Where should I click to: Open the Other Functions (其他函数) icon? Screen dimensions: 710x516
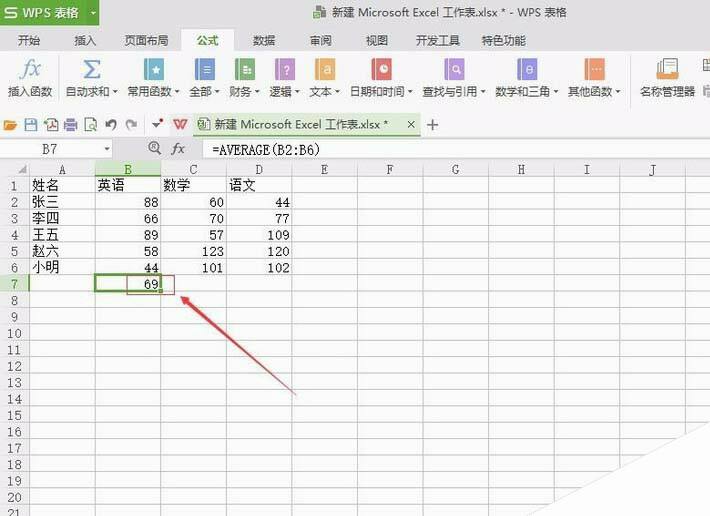pyautogui.click(x=594, y=69)
